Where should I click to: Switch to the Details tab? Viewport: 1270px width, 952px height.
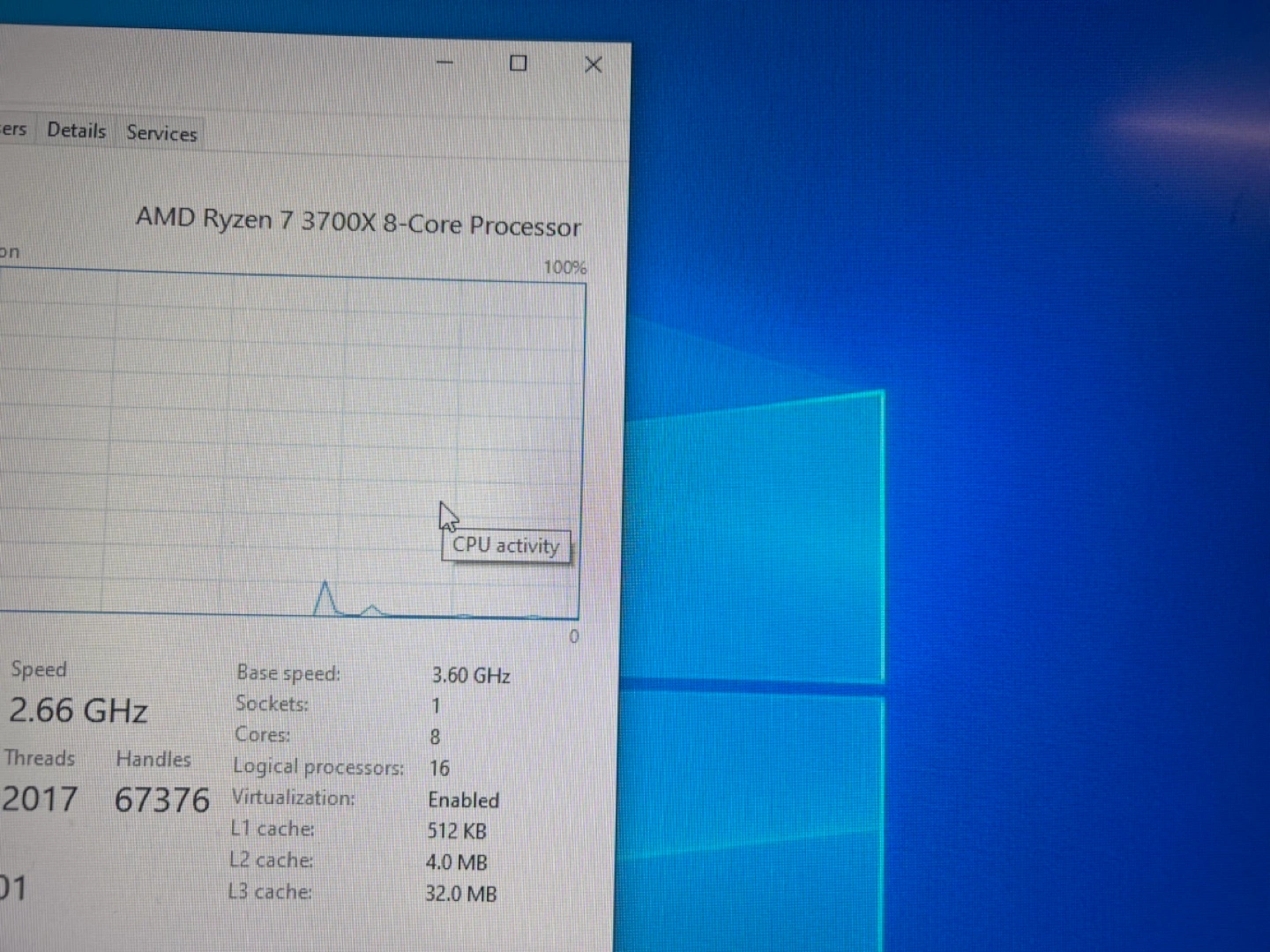coord(77,130)
